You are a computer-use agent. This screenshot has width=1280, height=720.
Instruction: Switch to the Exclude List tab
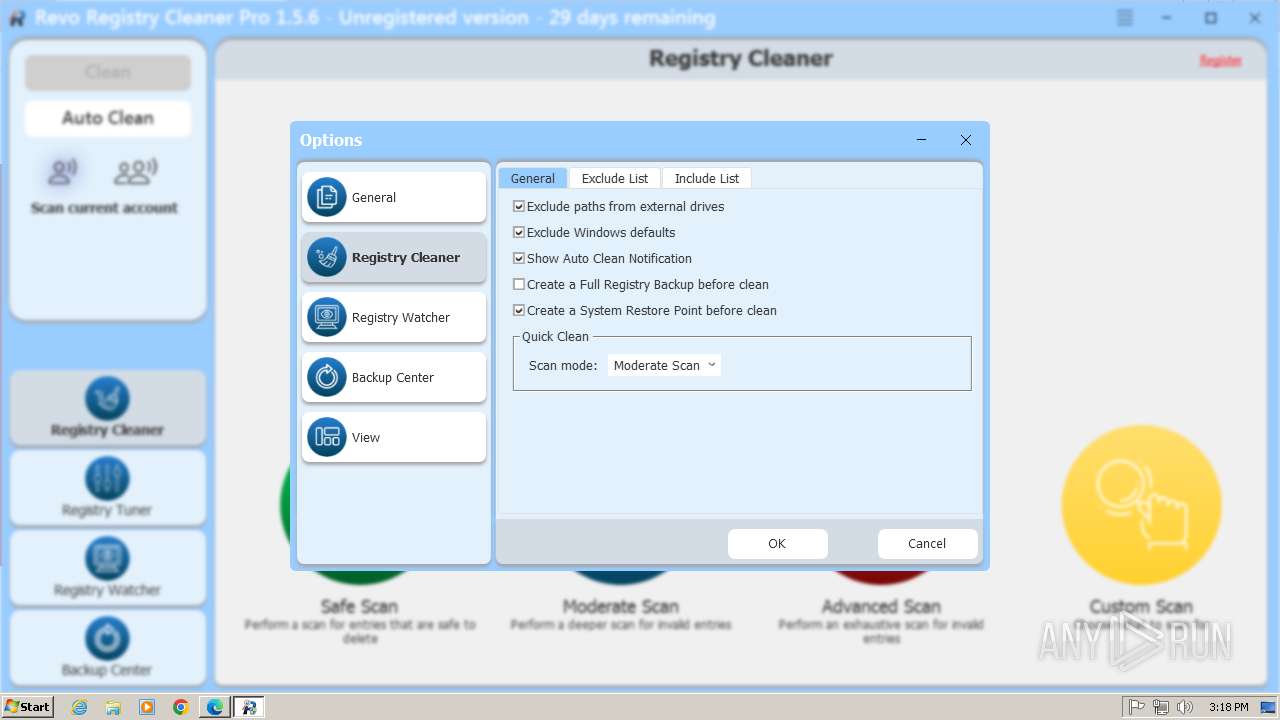[x=615, y=178]
